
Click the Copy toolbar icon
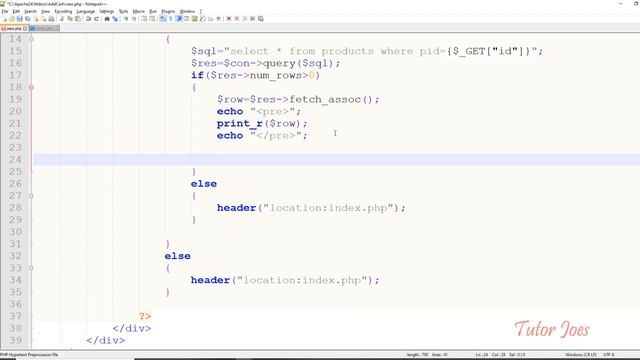69,19
